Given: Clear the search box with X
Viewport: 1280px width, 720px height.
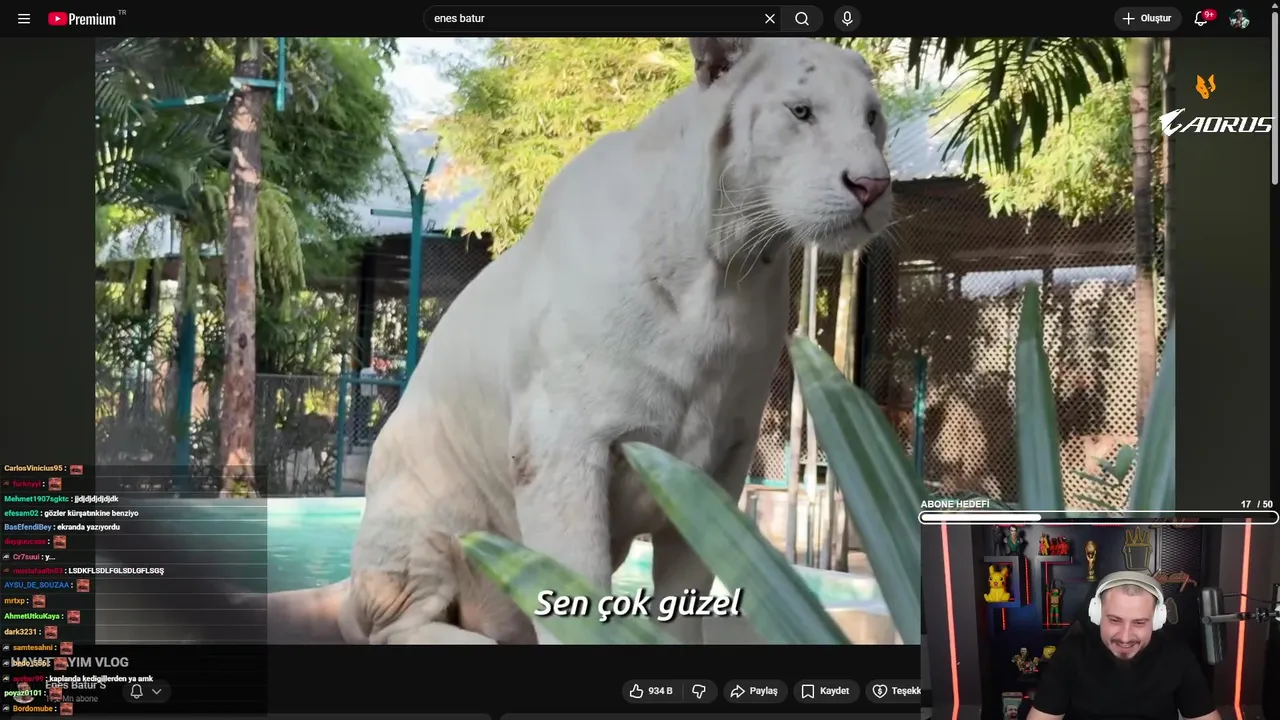Looking at the screenshot, I should (770, 19).
